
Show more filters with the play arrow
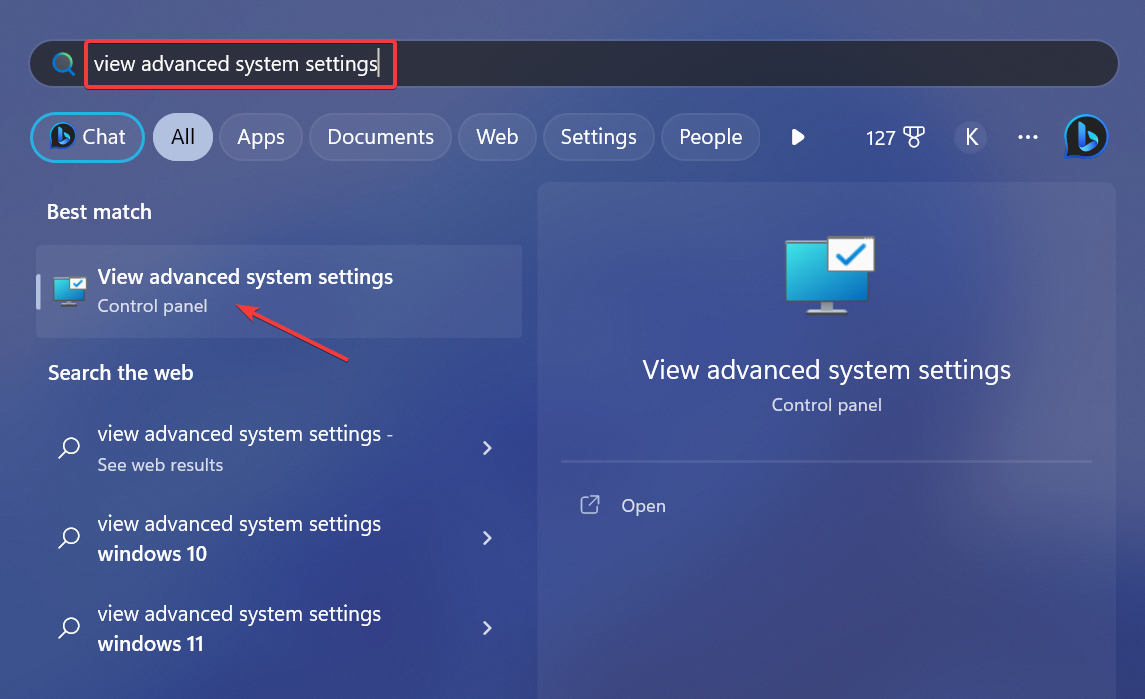797,137
